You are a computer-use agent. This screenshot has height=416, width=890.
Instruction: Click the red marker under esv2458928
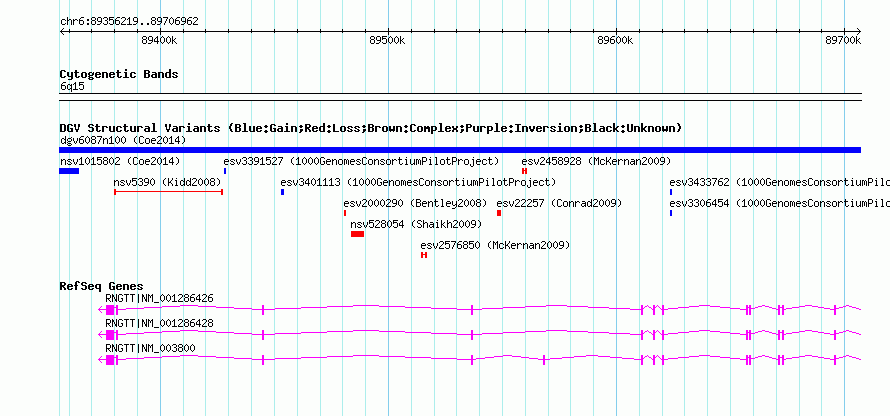(x=524, y=171)
